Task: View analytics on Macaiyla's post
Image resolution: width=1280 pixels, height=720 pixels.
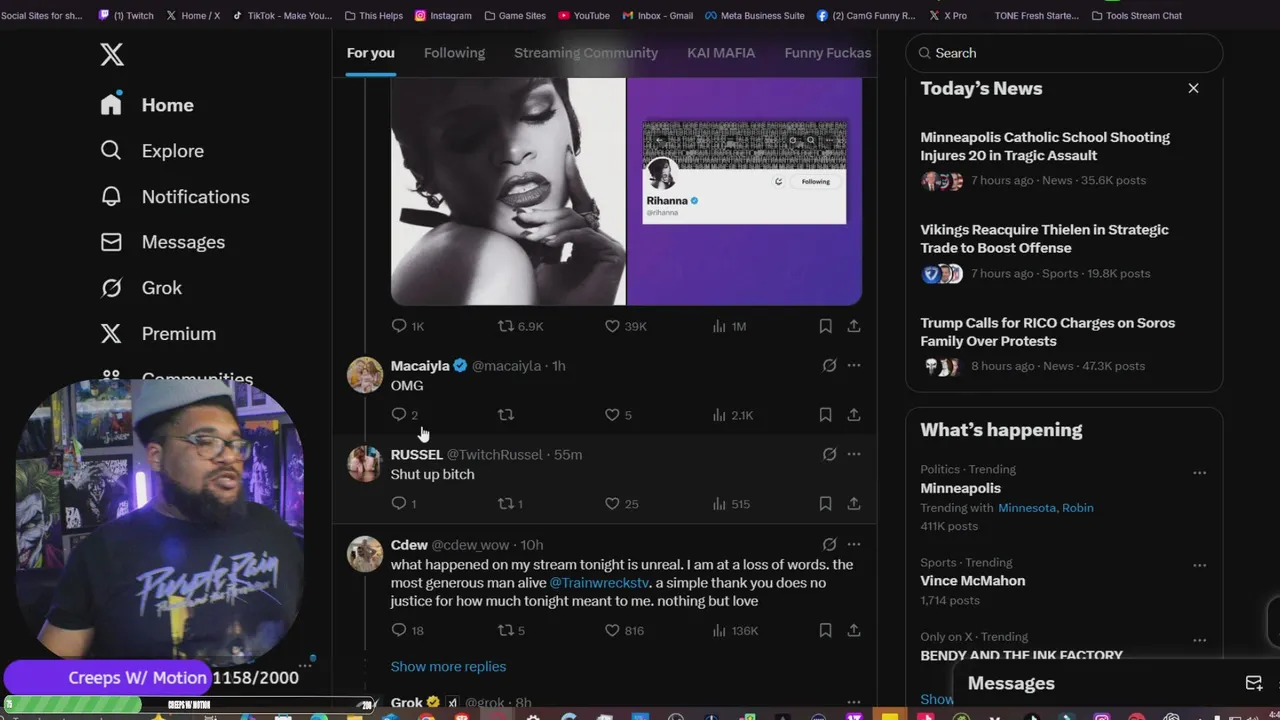Action: 732,415
